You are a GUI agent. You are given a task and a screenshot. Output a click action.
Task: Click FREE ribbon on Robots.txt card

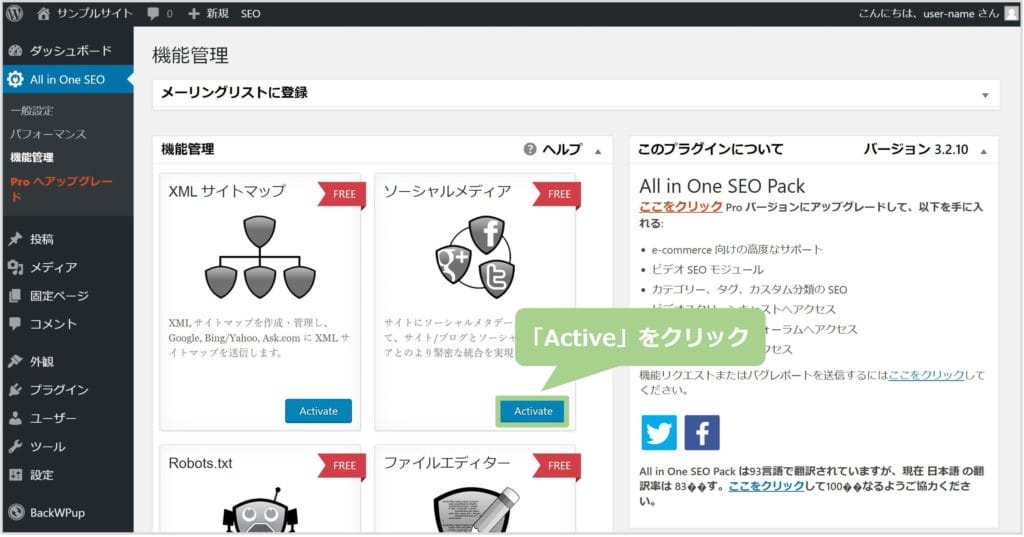342,466
